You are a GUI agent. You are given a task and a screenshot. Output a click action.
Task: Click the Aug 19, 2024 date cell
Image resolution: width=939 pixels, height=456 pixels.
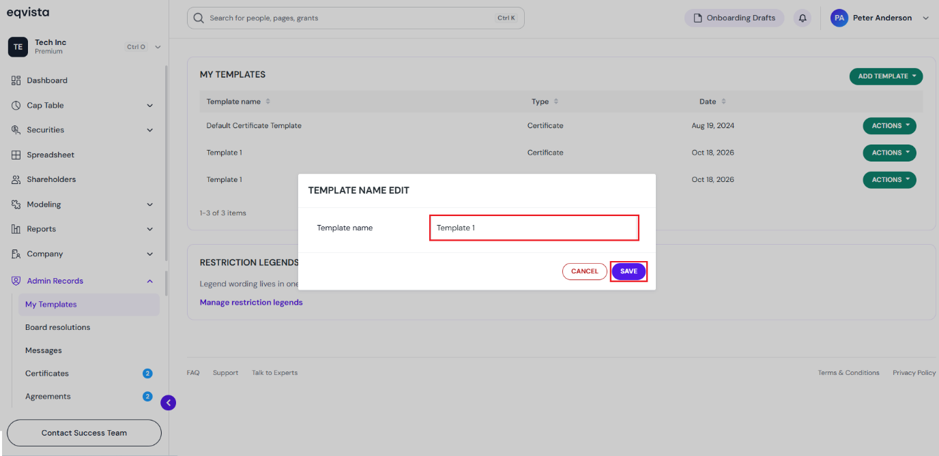[x=713, y=126]
